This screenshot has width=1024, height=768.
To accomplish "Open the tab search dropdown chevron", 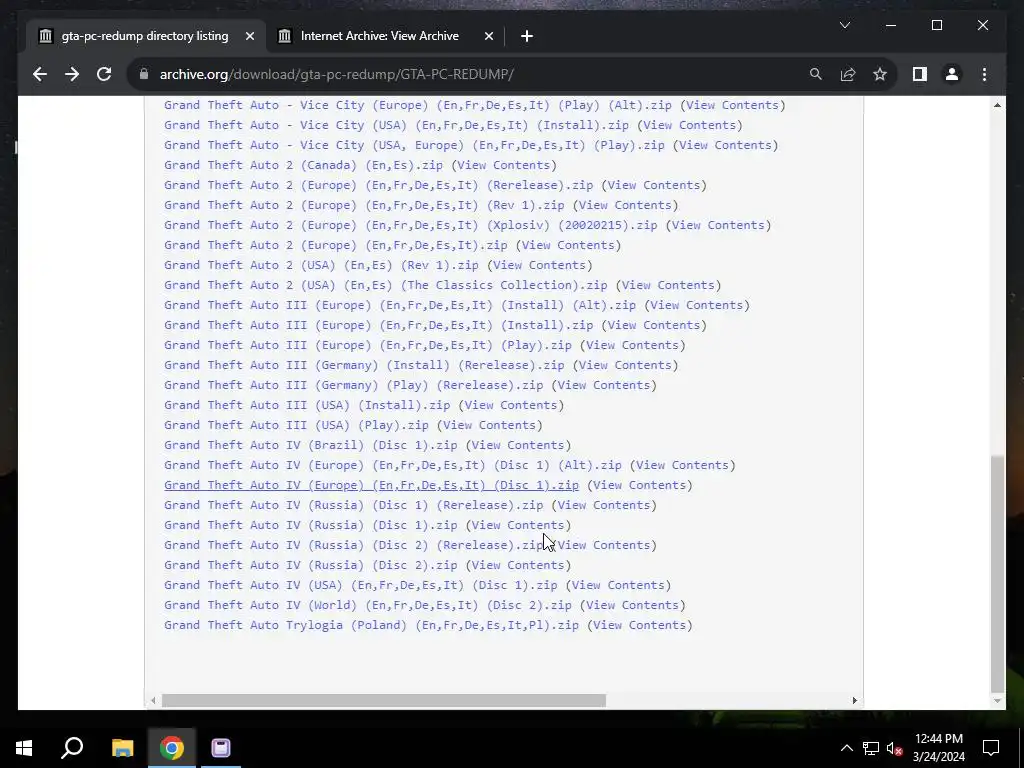I will [844, 25].
